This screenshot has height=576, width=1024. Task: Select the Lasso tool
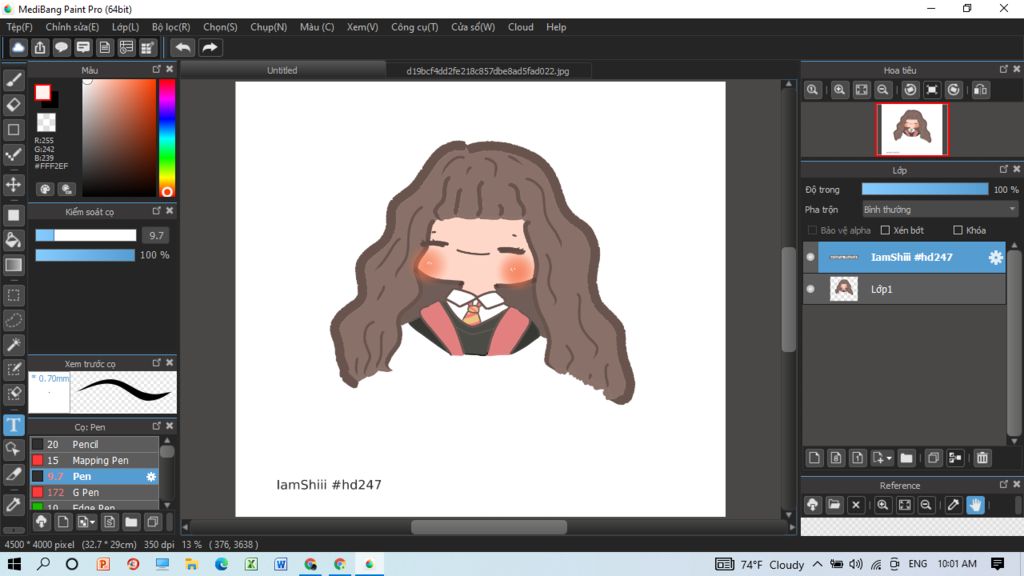coord(14,320)
